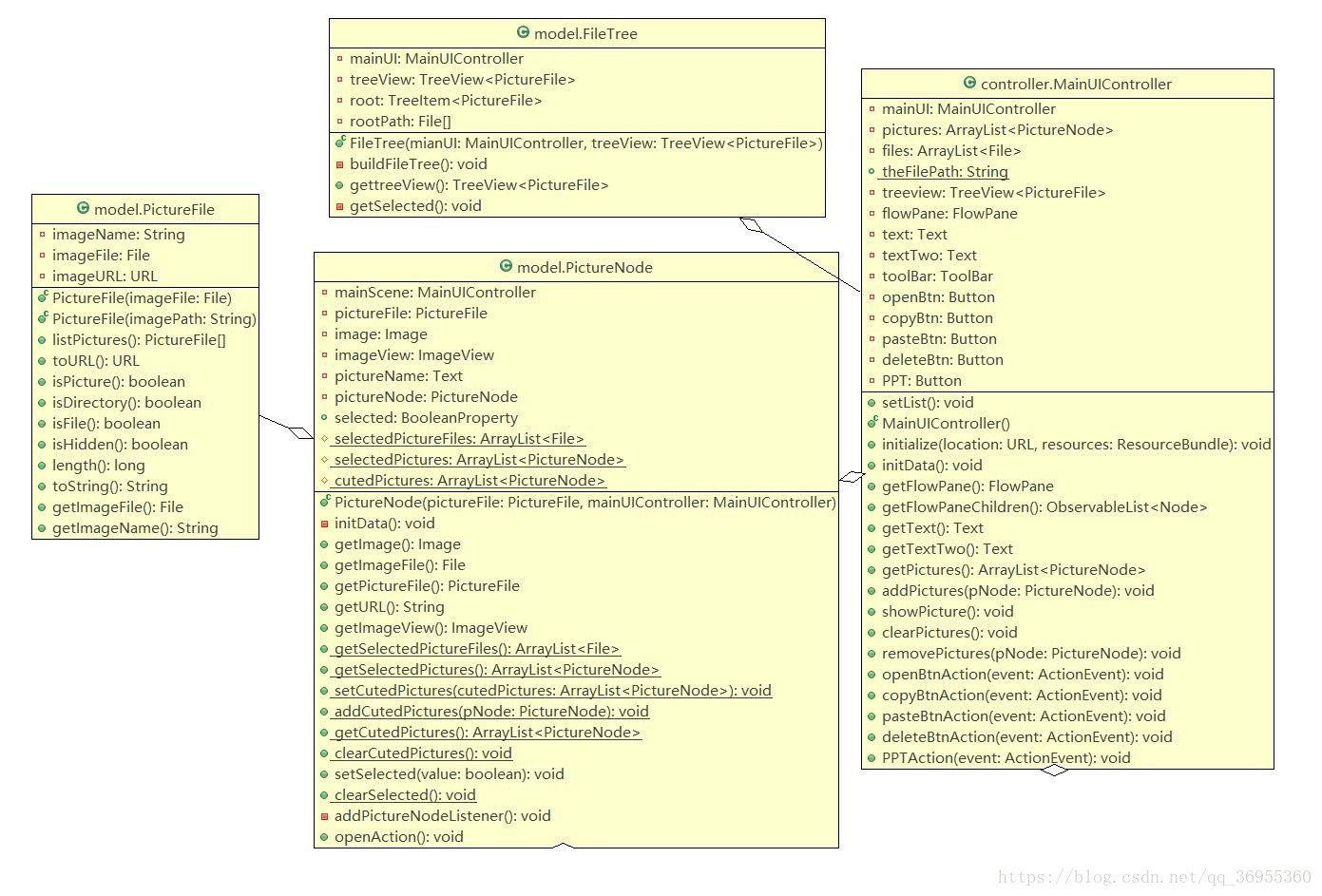1322x896 pixels.
Task: Click aggregation diamond between PictureFile and PictureNode
Action: click(302, 433)
